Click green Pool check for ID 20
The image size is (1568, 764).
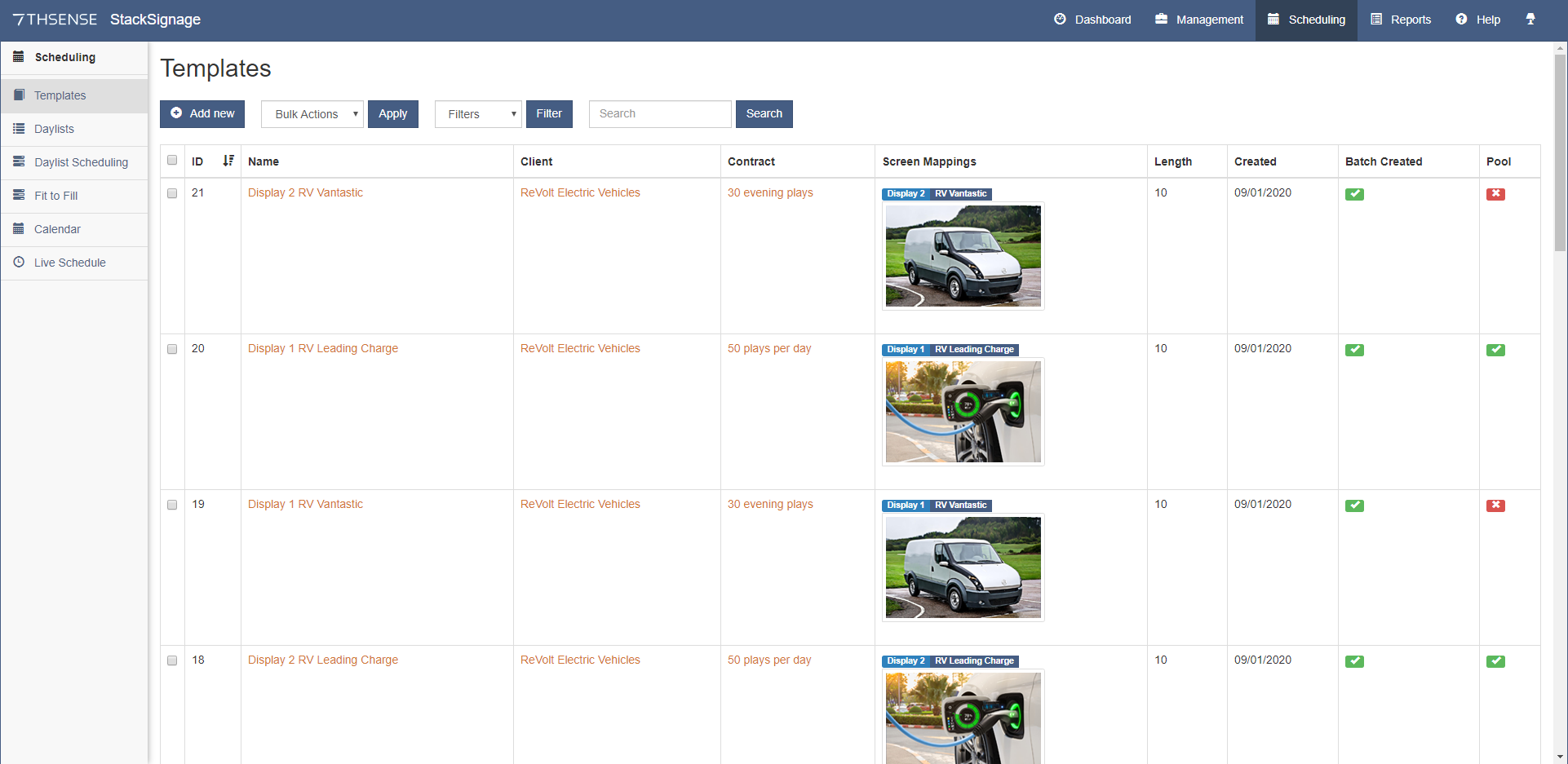pos(1495,350)
